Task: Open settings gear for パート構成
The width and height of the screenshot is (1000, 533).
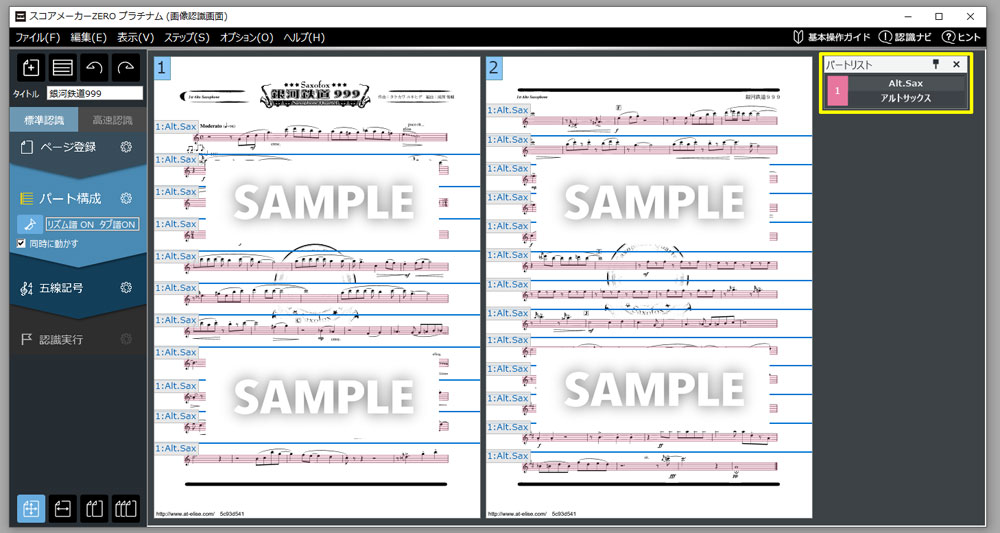Action: point(126,198)
